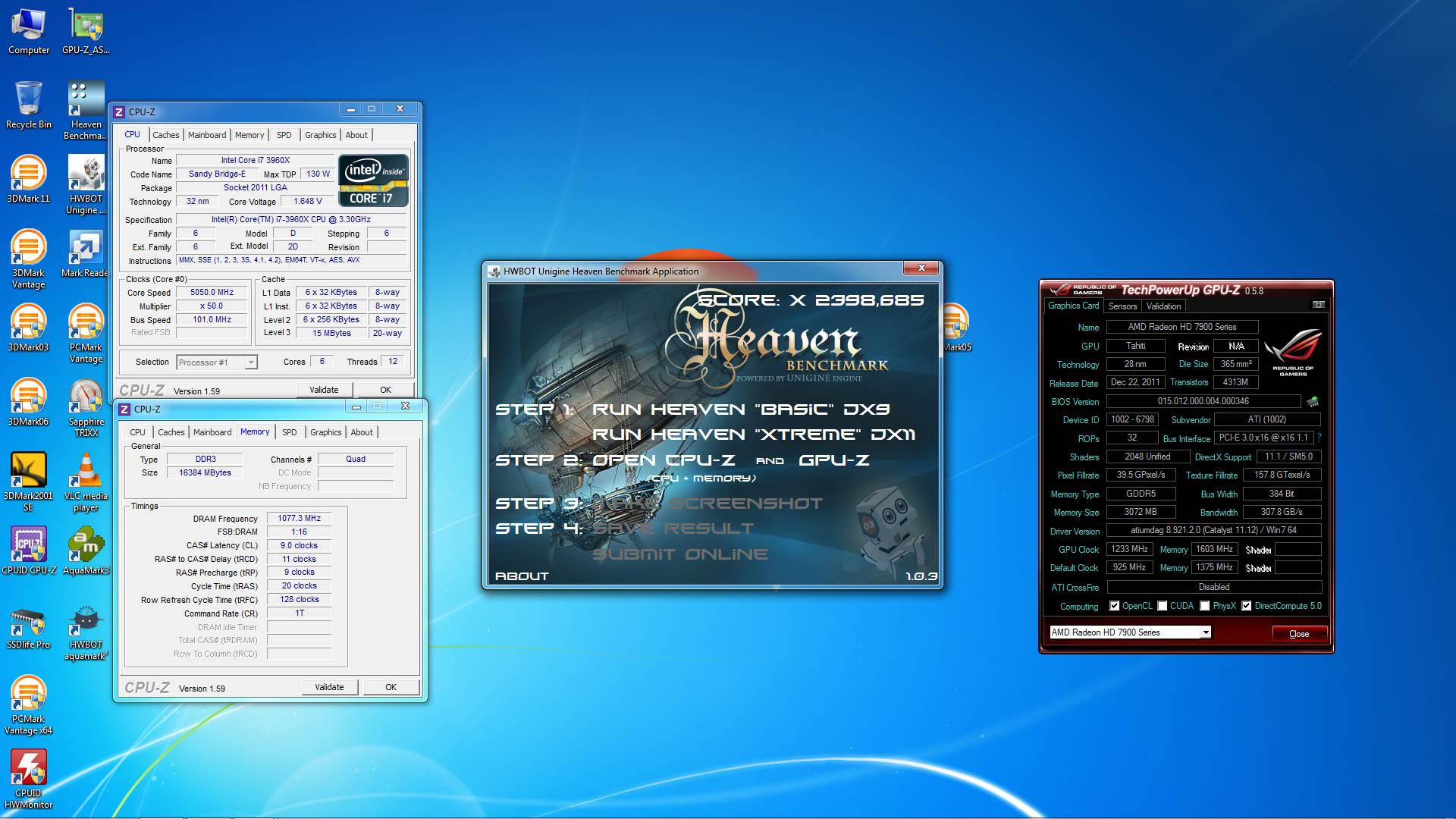This screenshot has width=1456, height=819.
Task: Launch AquaMark3 desktop icon
Action: pos(86,551)
